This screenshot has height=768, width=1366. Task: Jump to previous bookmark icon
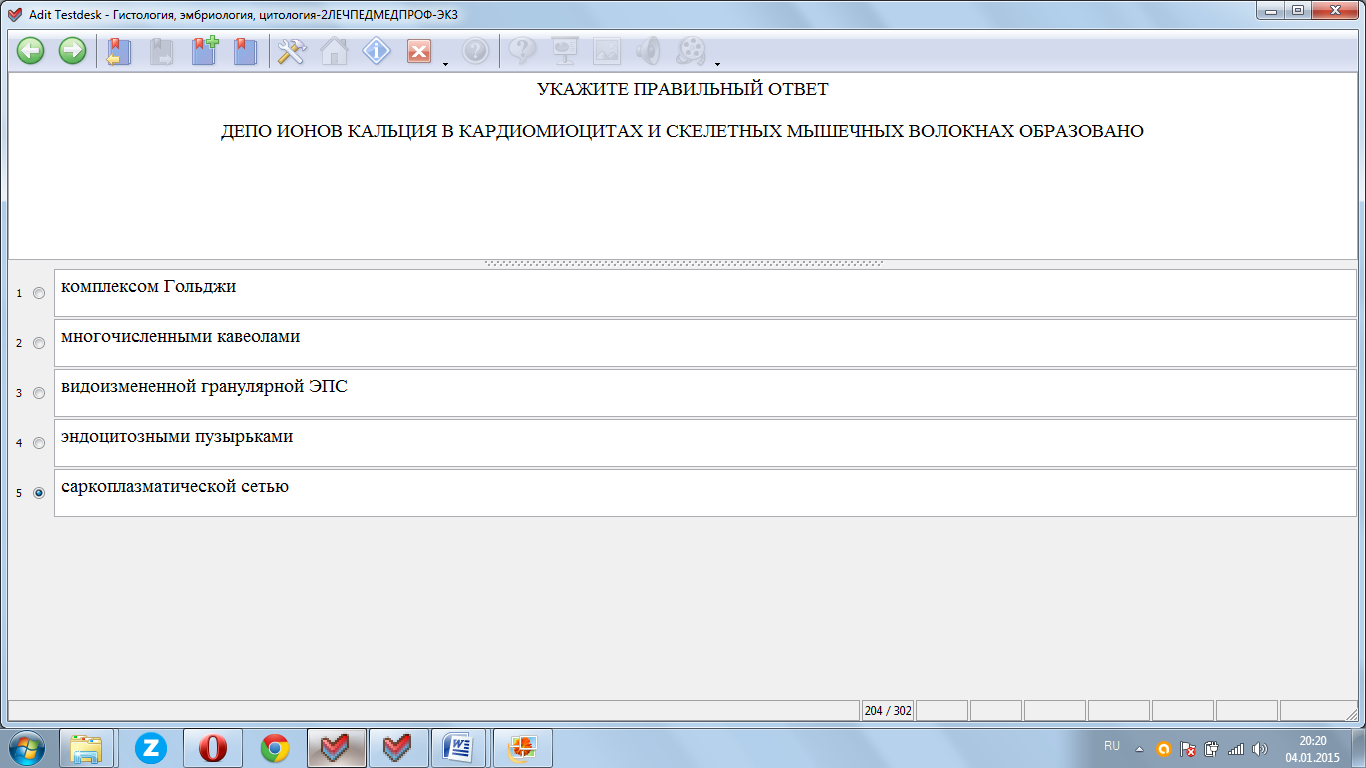coord(120,52)
